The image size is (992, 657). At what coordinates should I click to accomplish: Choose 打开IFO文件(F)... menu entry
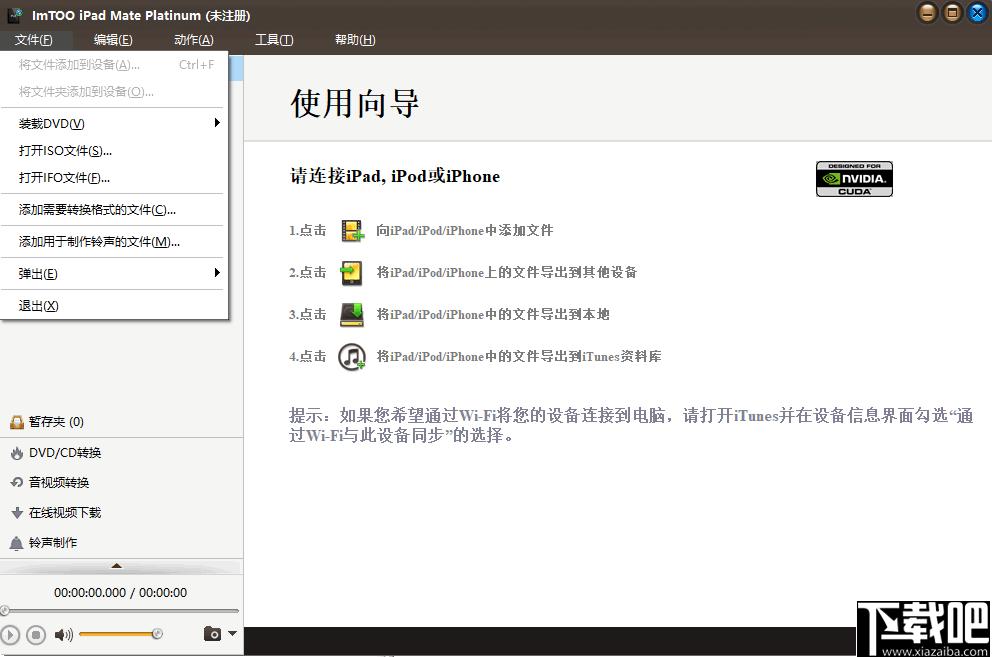pos(114,178)
